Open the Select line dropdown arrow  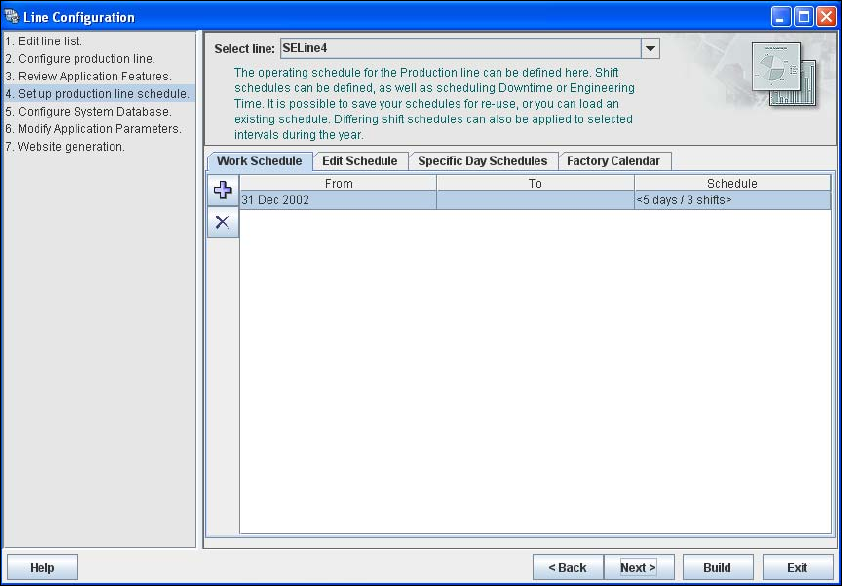[650, 48]
